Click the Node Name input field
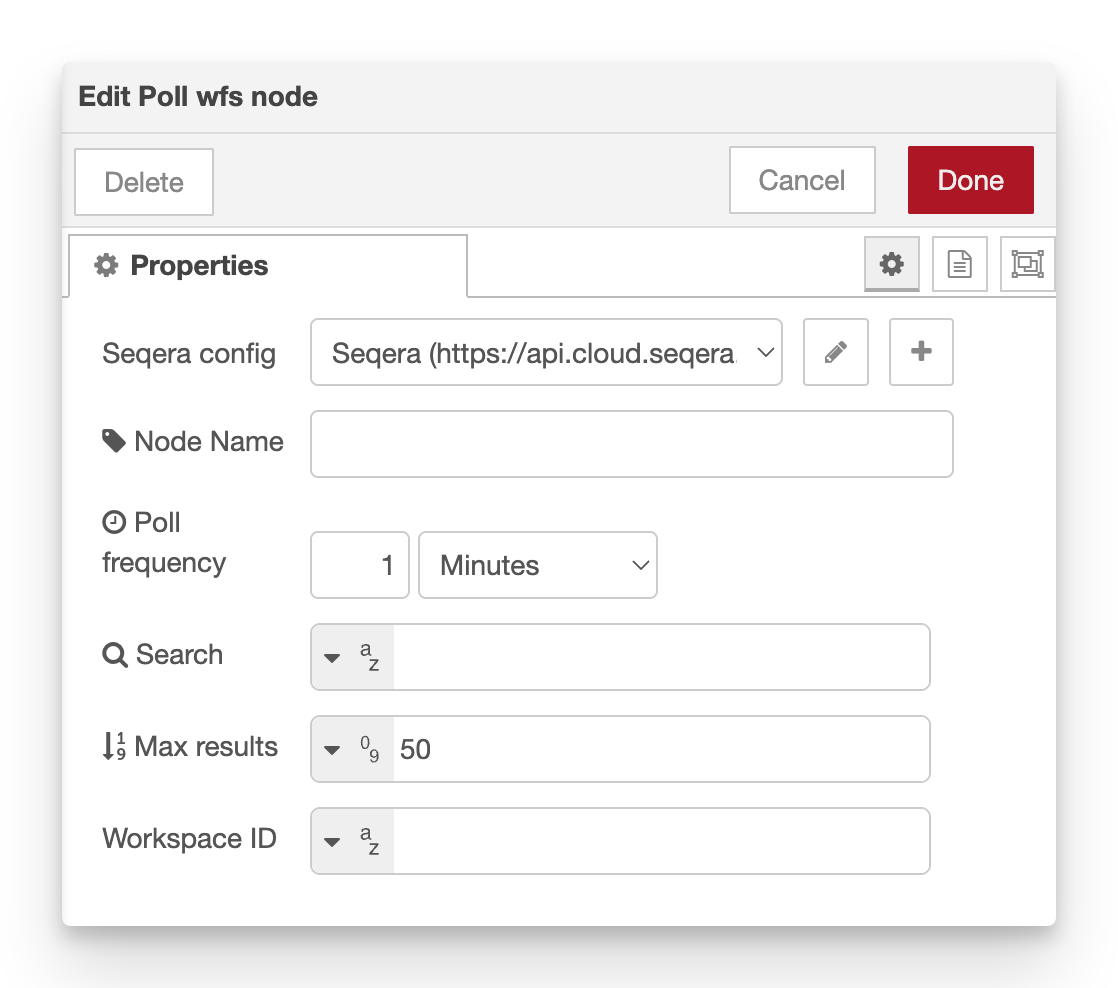1118x988 pixels. tap(631, 443)
